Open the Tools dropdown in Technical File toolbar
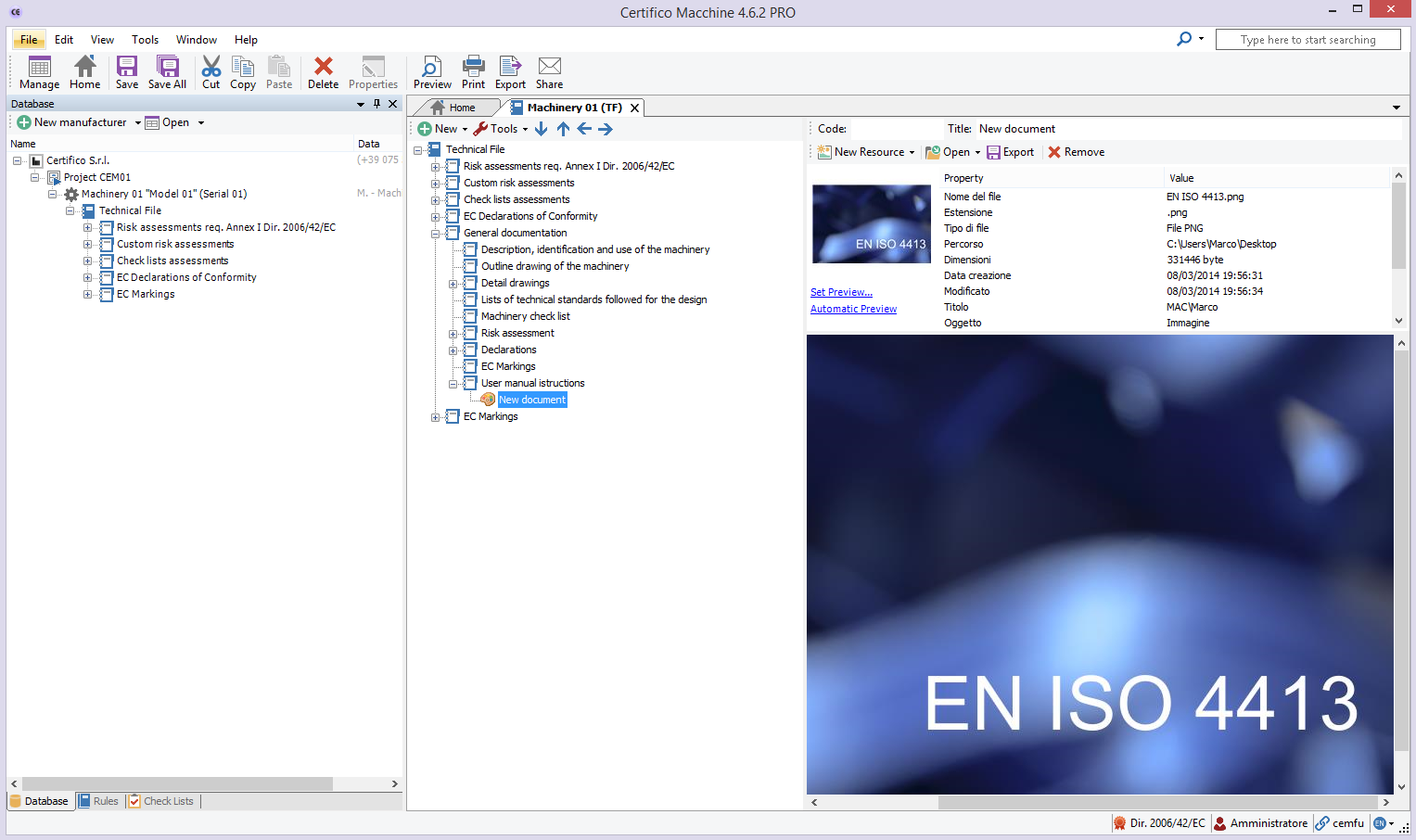Image resolution: width=1416 pixels, height=840 pixels. 525,129
